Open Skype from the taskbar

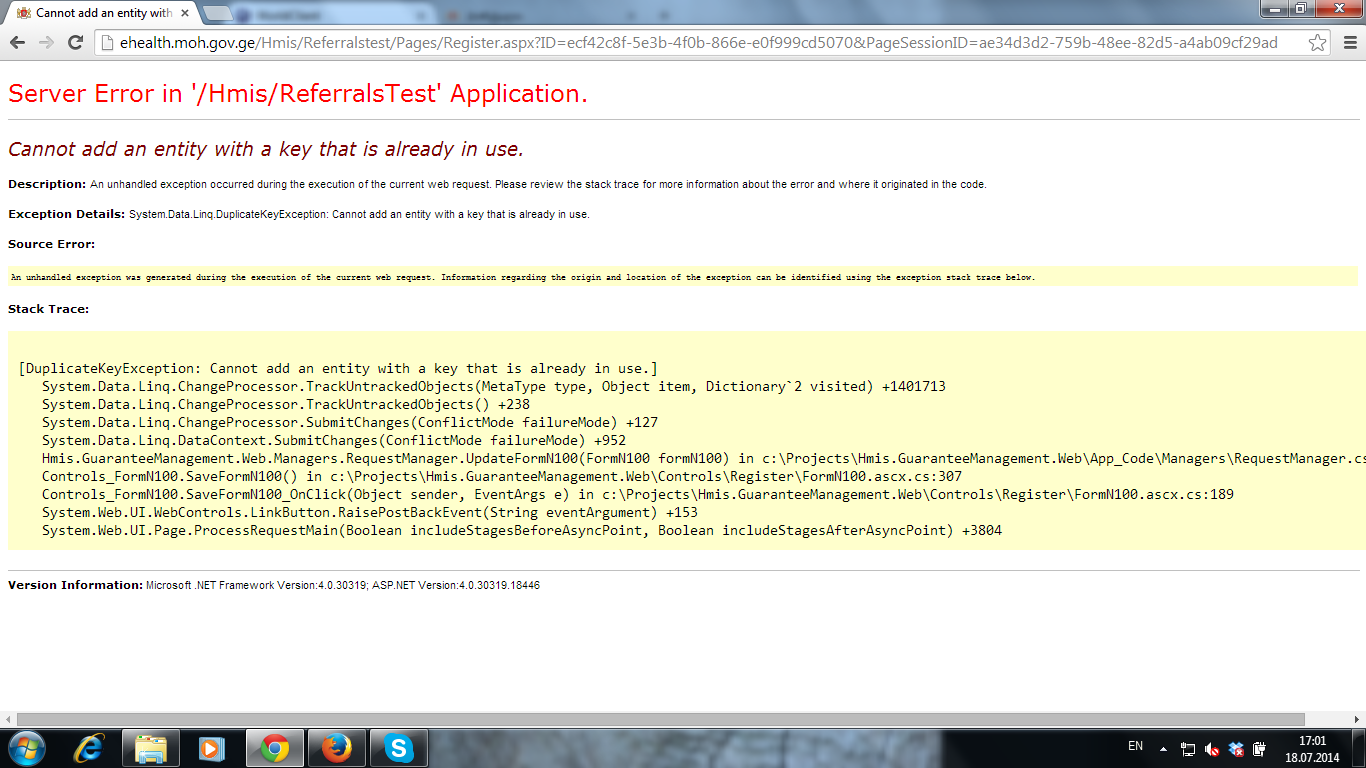pyautogui.click(x=399, y=748)
